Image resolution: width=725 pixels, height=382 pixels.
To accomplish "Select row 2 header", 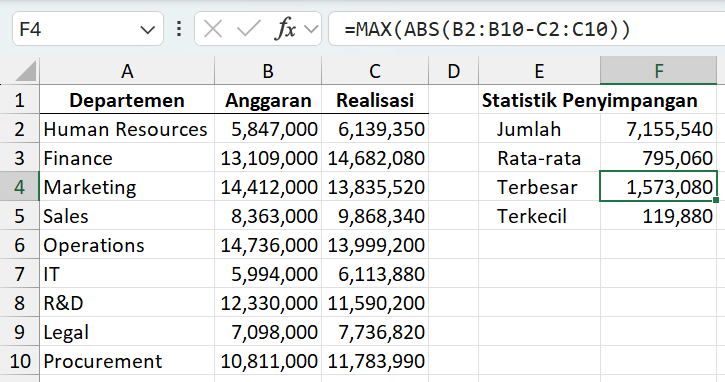I will tap(19, 129).
